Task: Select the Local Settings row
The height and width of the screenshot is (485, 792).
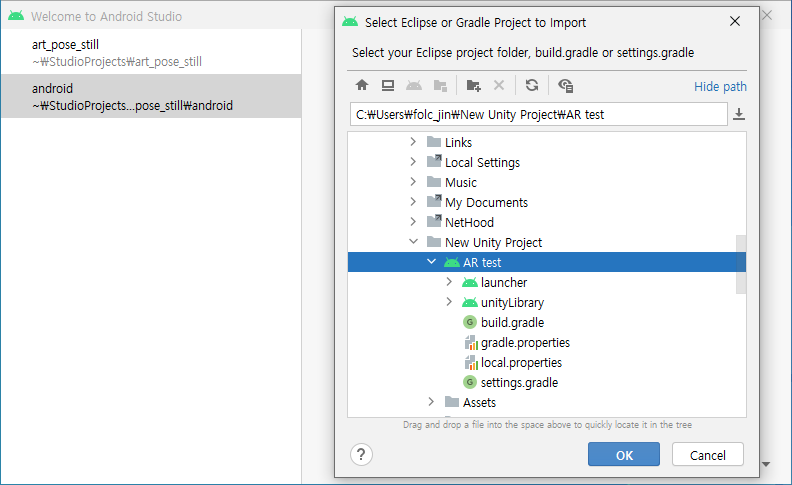Action: click(x=547, y=162)
